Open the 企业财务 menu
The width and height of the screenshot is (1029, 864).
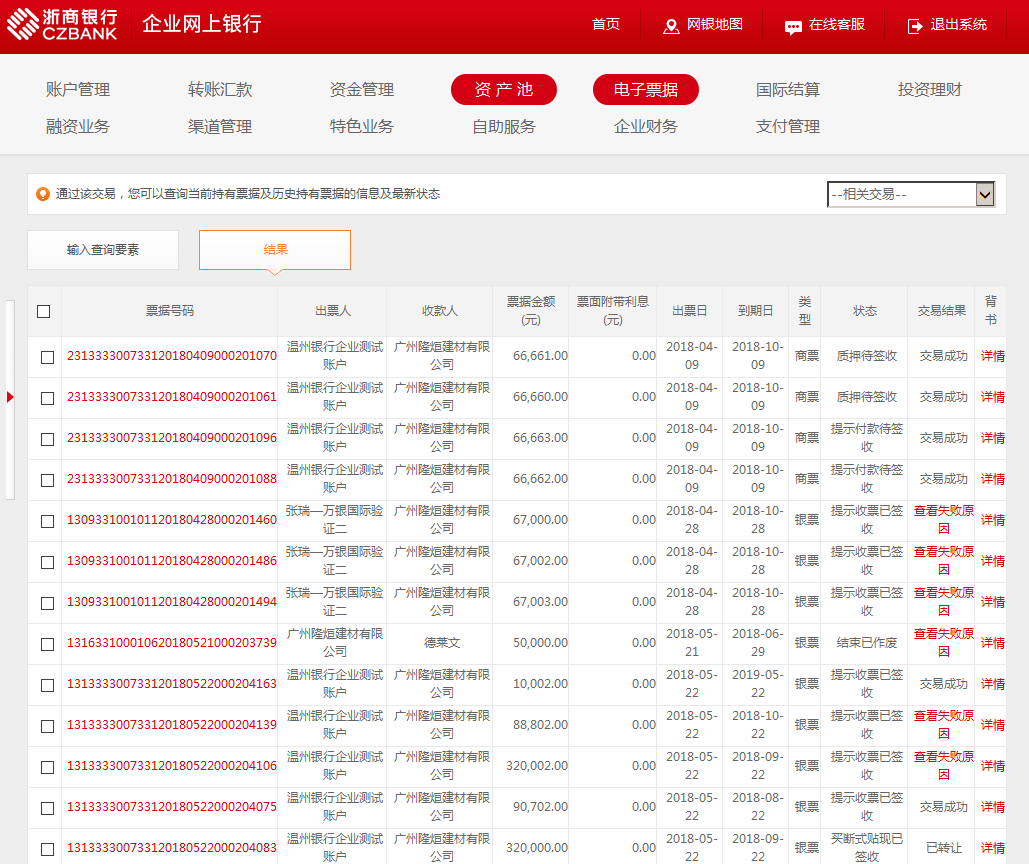[x=646, y=127]
